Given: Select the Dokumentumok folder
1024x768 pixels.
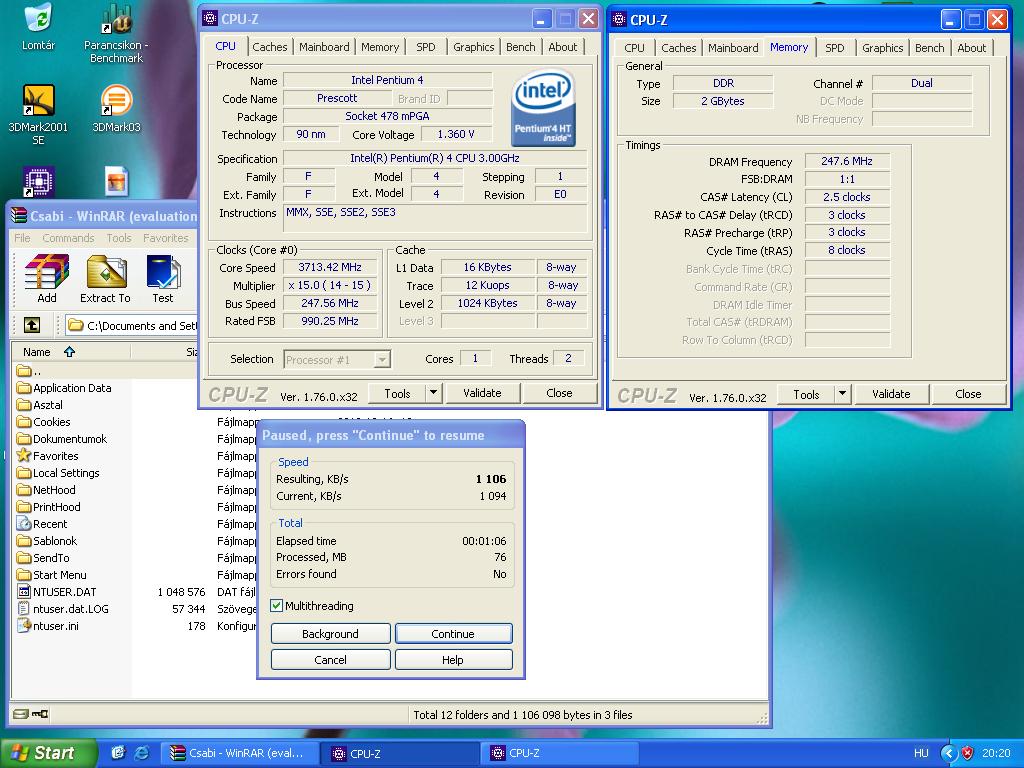Looking at the screenshot, I should (61, 439).
